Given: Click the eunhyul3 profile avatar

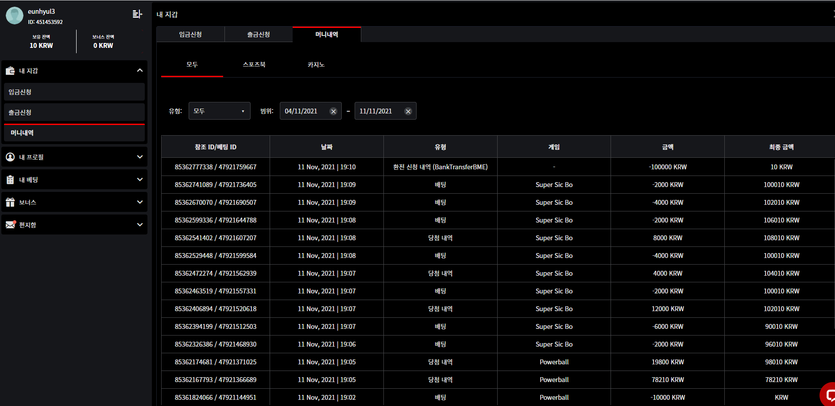Looking at the screenshot, I should [14, 15].
